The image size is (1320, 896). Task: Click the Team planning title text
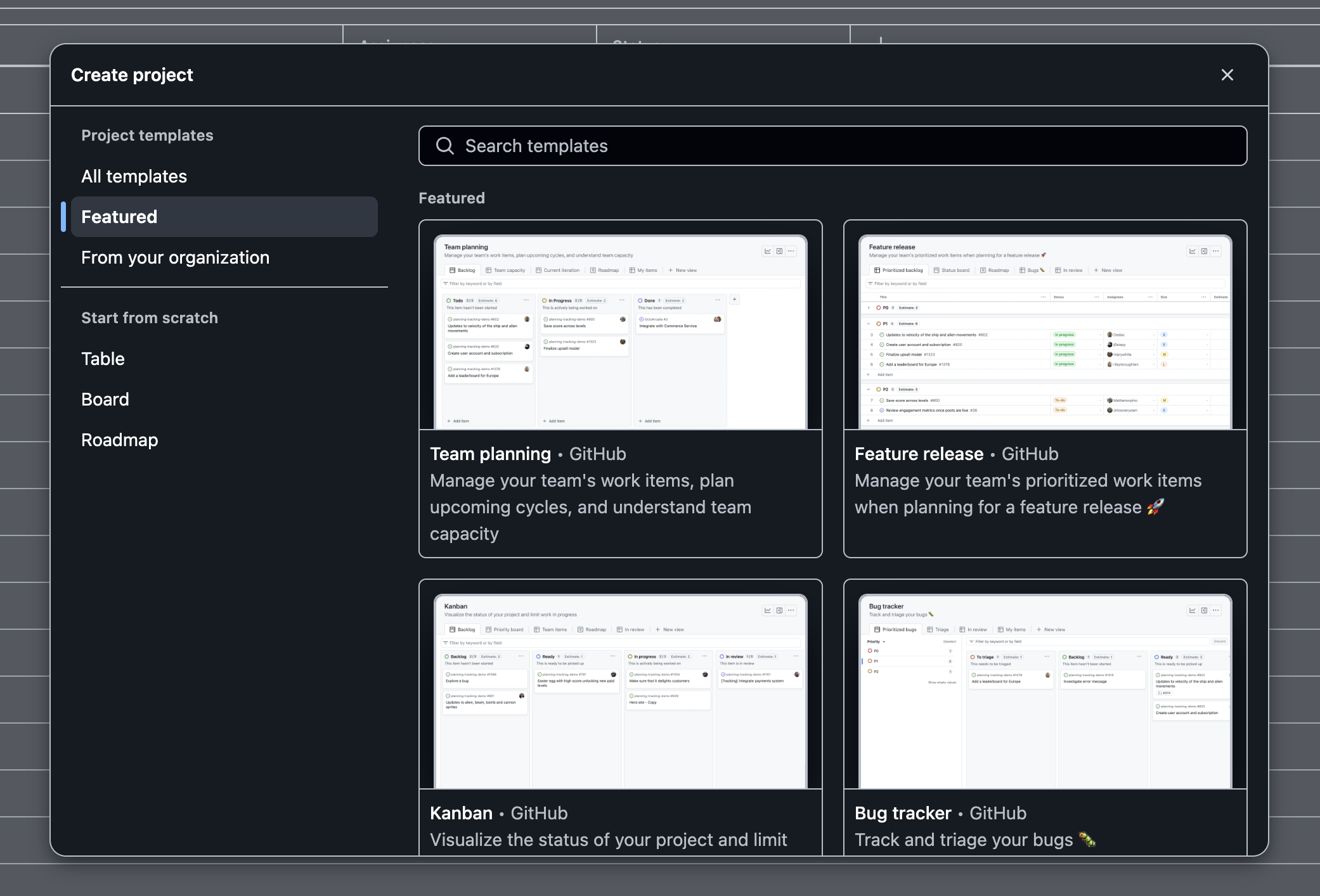[x=490, y=454]
